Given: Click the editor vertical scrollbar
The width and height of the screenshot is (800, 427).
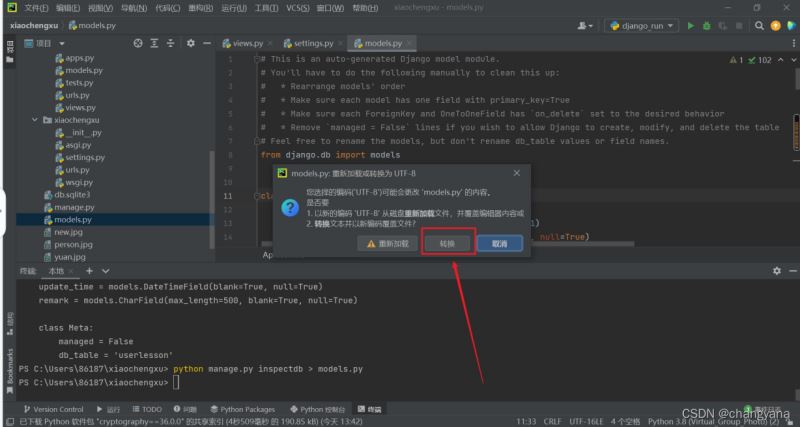Looking at the screenshot, I should (x=794, y=150).
